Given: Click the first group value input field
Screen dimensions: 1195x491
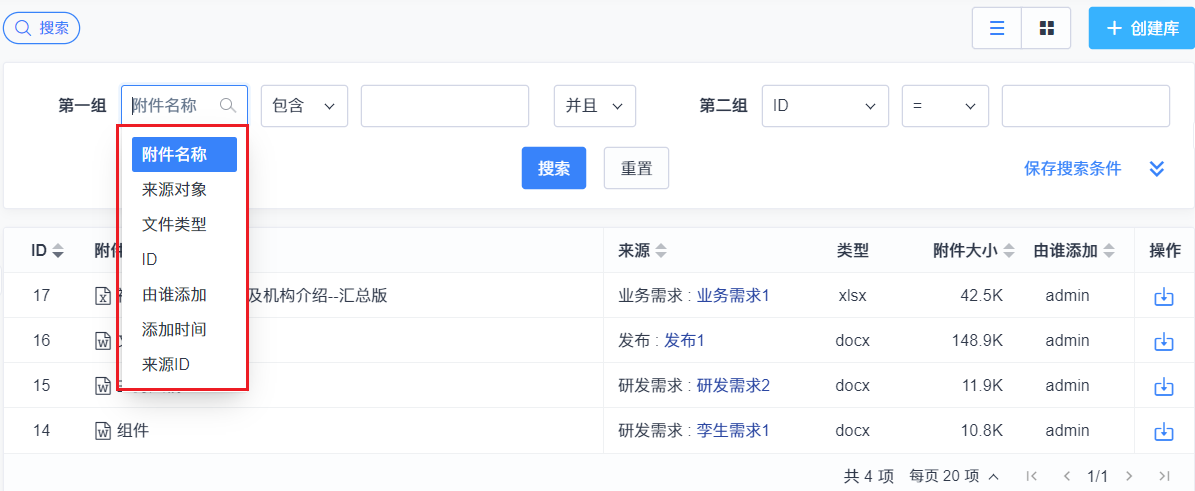Looking at the screenshot, I should [x=445, y=106].
